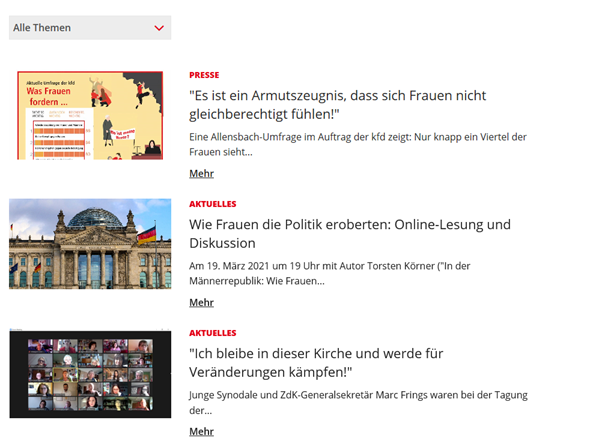
Task: Click the red chevron in topic filter
Action: (x=159, y=29)
